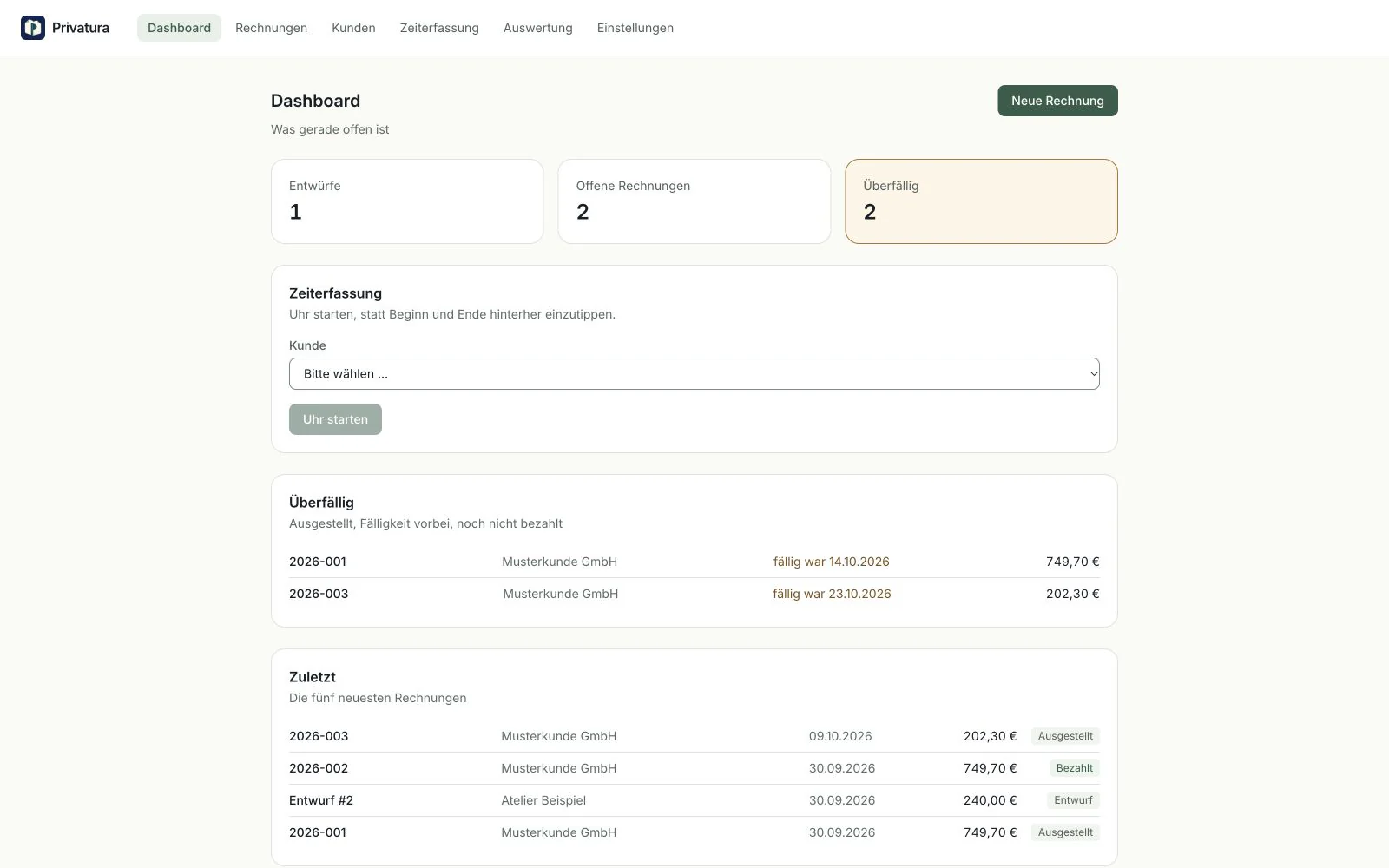Go to Rechnungen in navigation
This screenshot has height=868, width=1389.
tap(271, 28)
